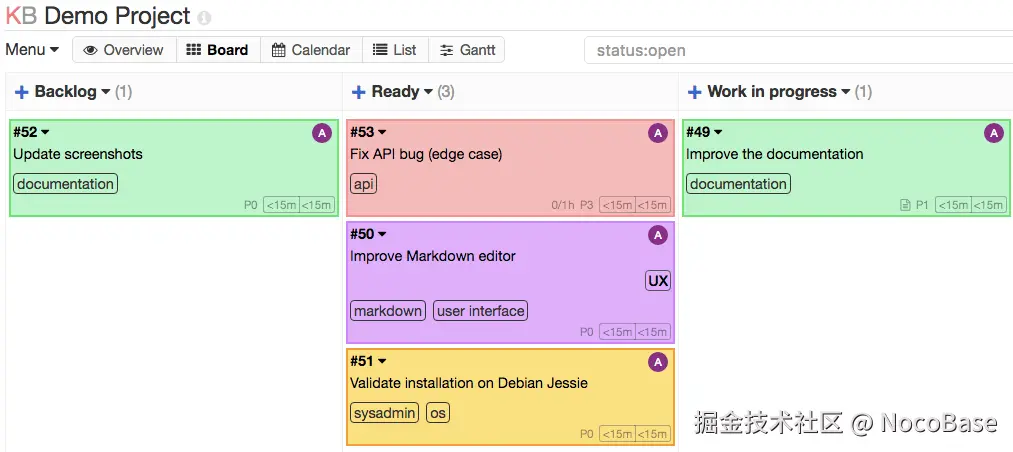Click the 0/1h time tracking on task #53
The height and width of the screenshot is (452, 1013).
(x=563, y=205)
